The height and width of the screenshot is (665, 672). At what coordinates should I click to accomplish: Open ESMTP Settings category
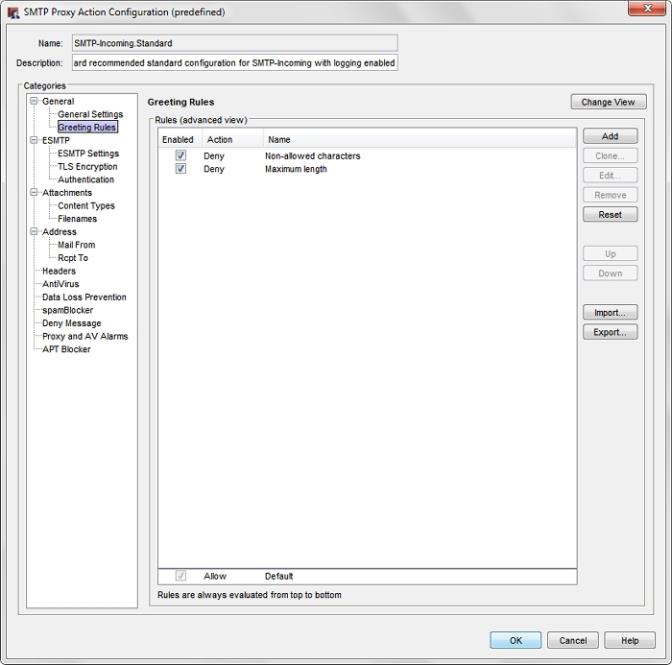pyautogui.click(x=88, y=153)
